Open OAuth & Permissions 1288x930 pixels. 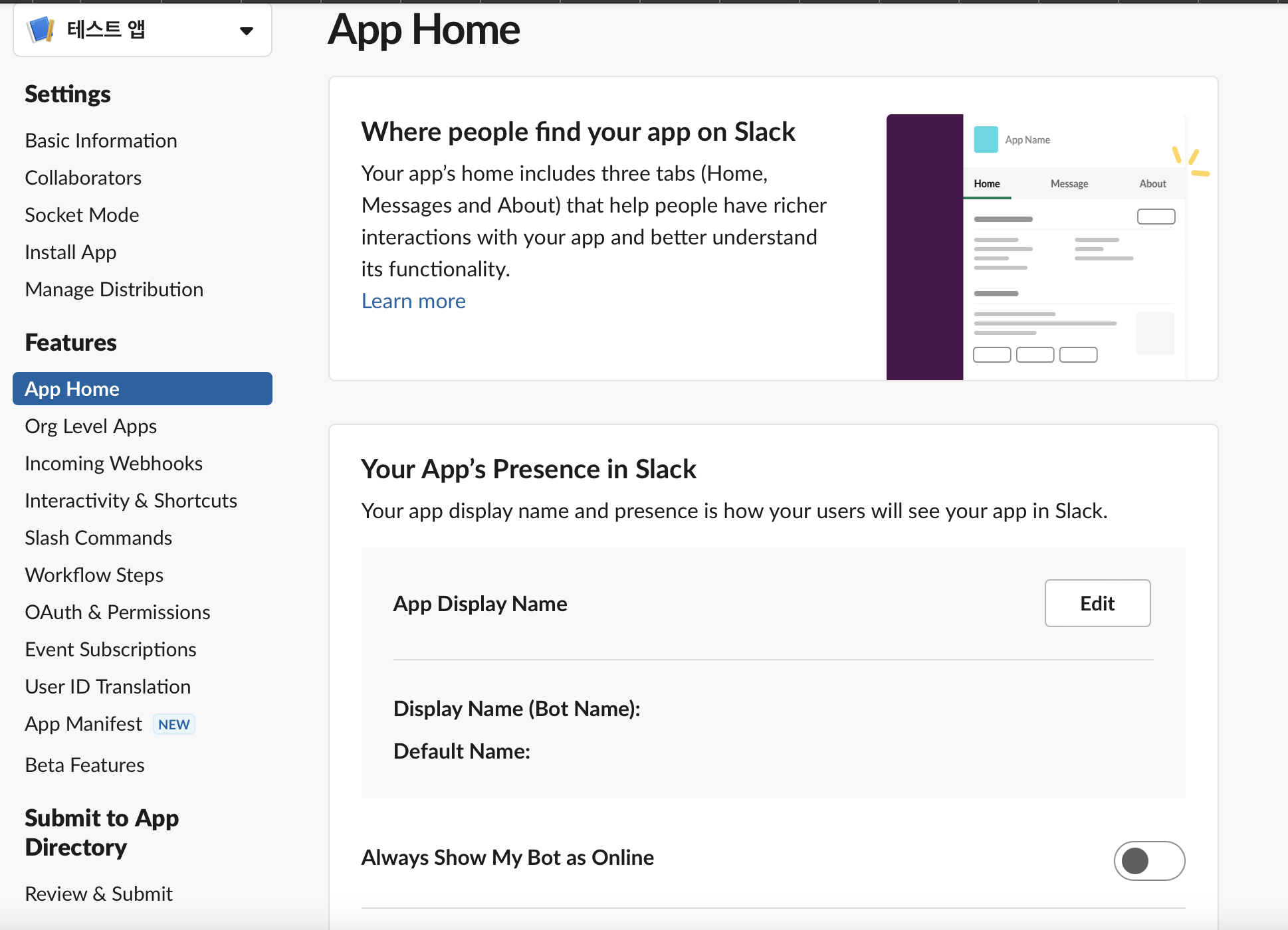tap(117, 612)
